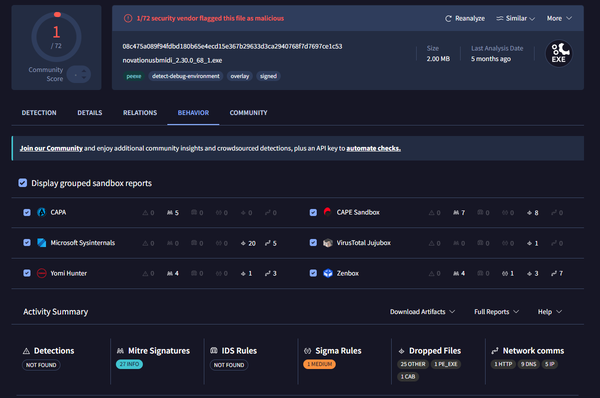Click the Mitre Signatures icon
Image resolution: width=600 pixels, height=398 pixels.
coord(120,351)
